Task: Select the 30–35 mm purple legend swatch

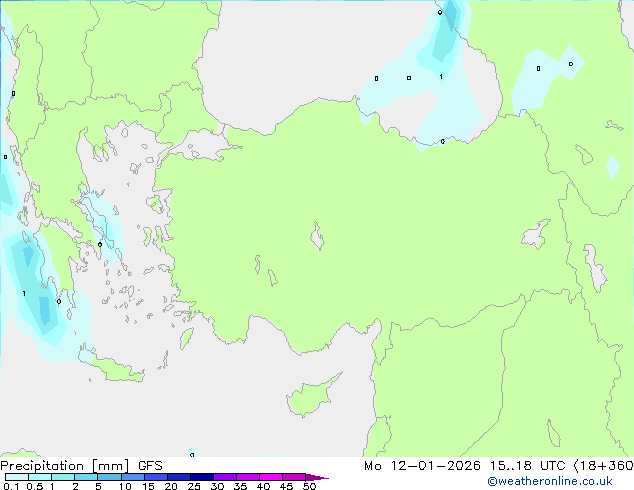Action: point(225,477)
